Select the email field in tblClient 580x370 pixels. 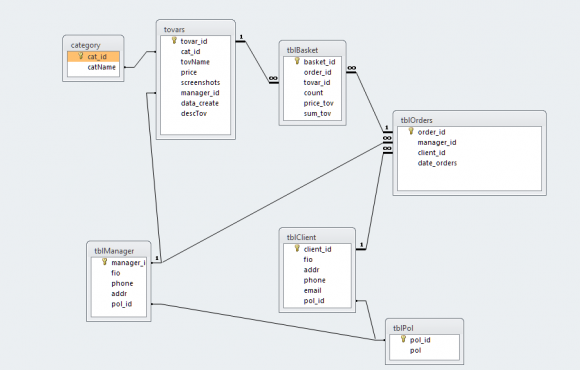click(317, 290)
